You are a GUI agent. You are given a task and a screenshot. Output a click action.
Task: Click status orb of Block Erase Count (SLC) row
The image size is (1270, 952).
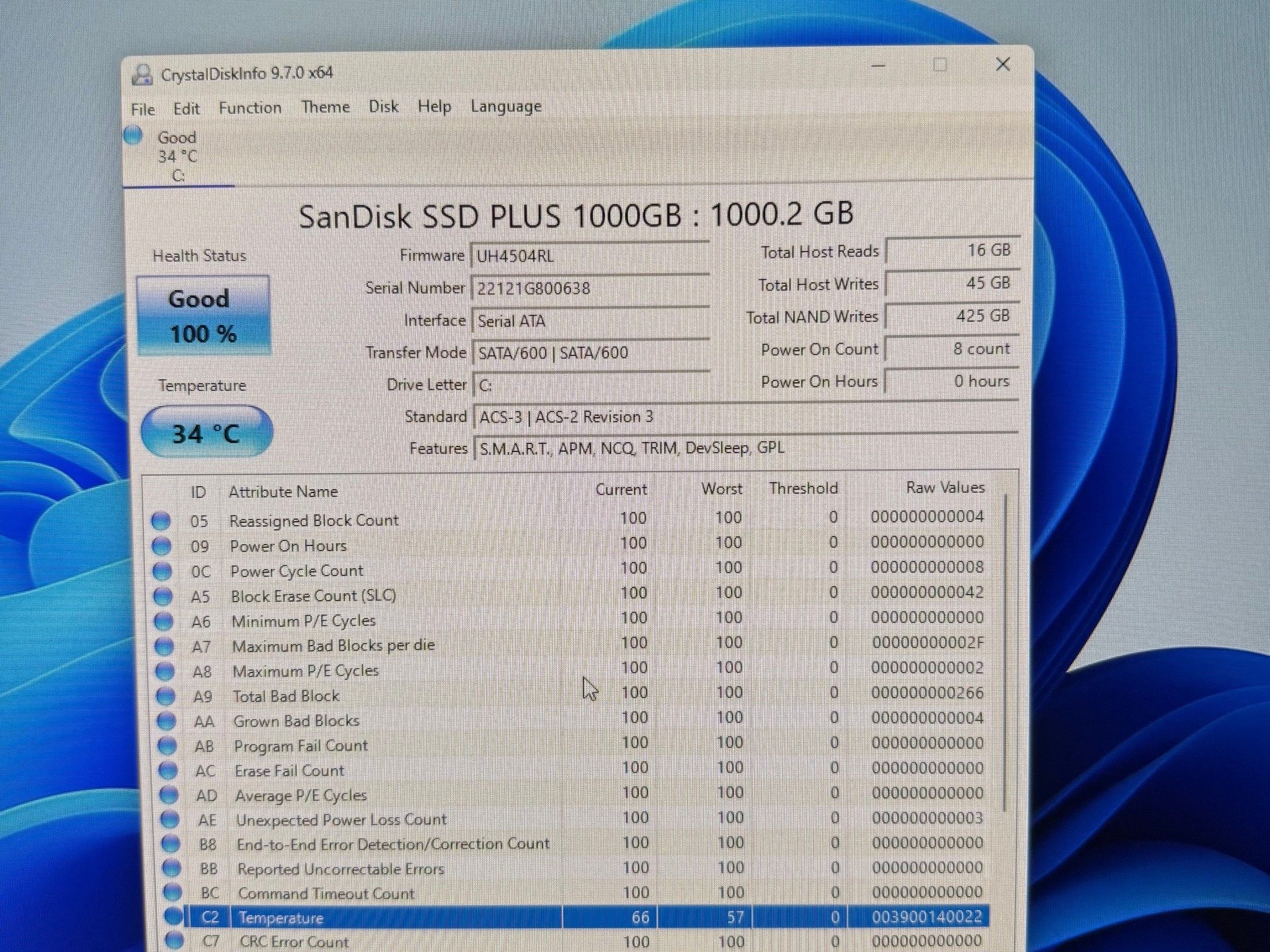tap(163, 596)
